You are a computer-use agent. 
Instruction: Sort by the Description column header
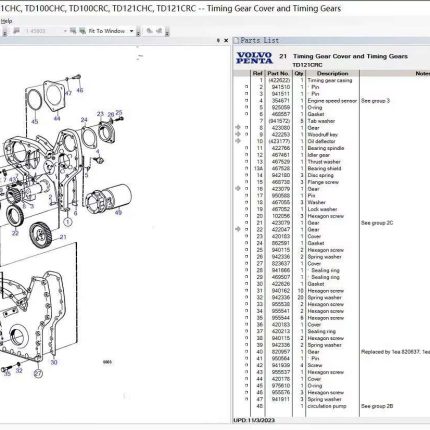click(332, 73)
